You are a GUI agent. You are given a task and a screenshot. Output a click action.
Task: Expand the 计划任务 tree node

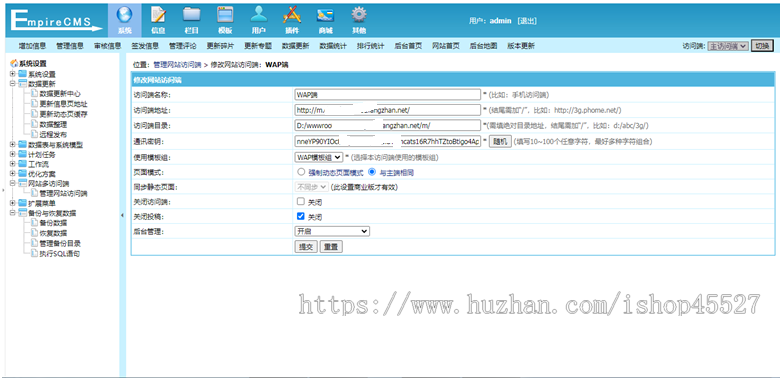tap(12, 155)
